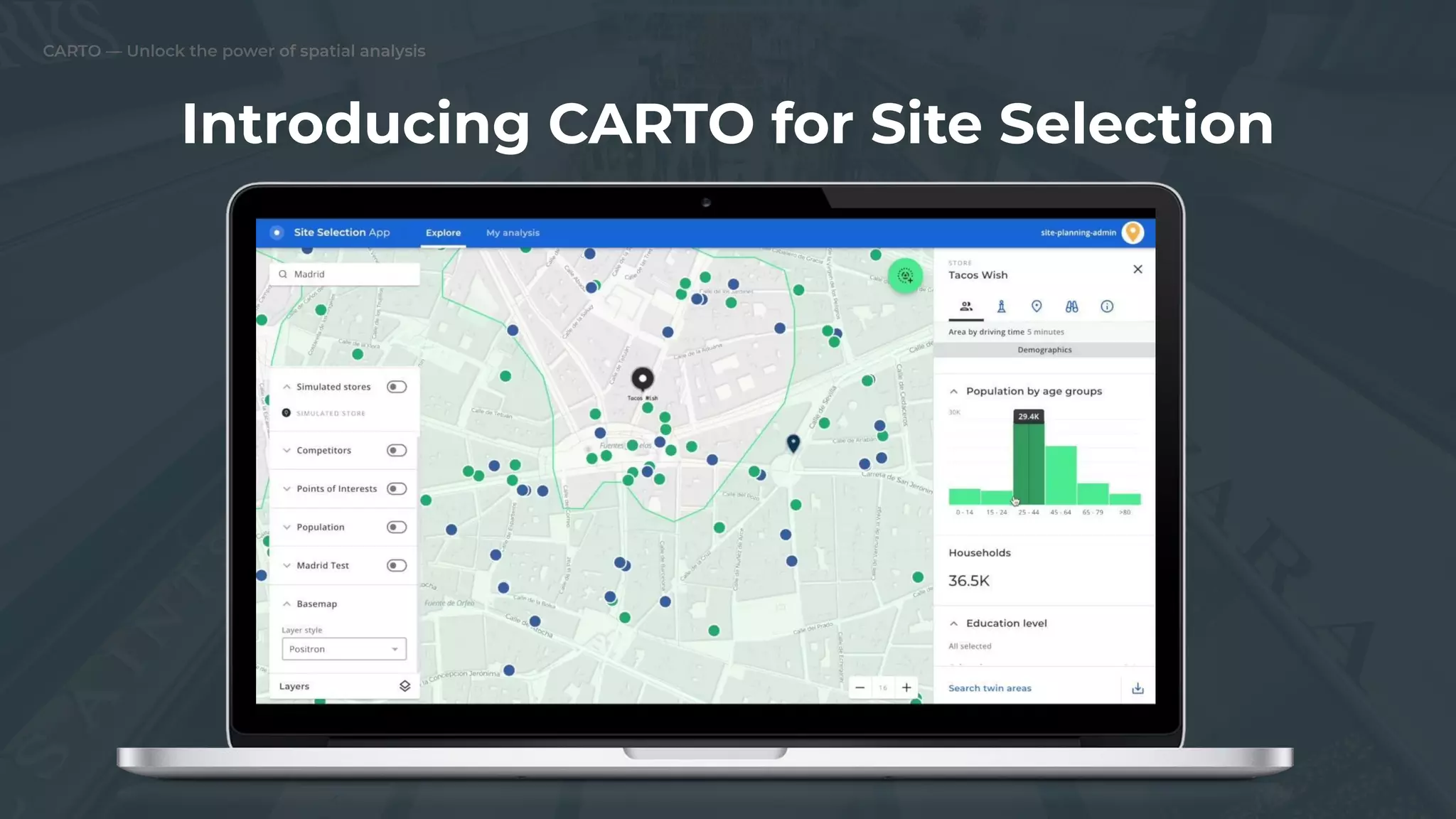Screen dimensions: 1456x819
Task: Click the Demographics section bar
Action: point(1044,350)
